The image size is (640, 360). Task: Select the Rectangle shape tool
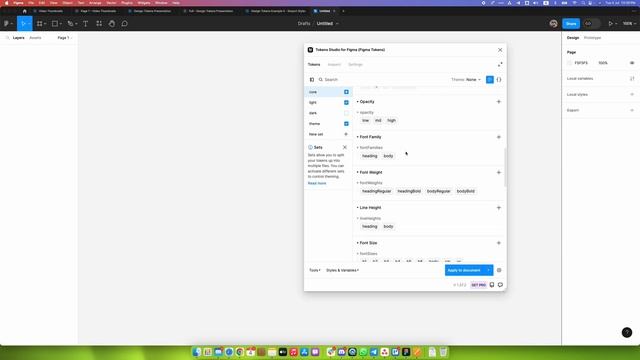(x=55, y=24)
